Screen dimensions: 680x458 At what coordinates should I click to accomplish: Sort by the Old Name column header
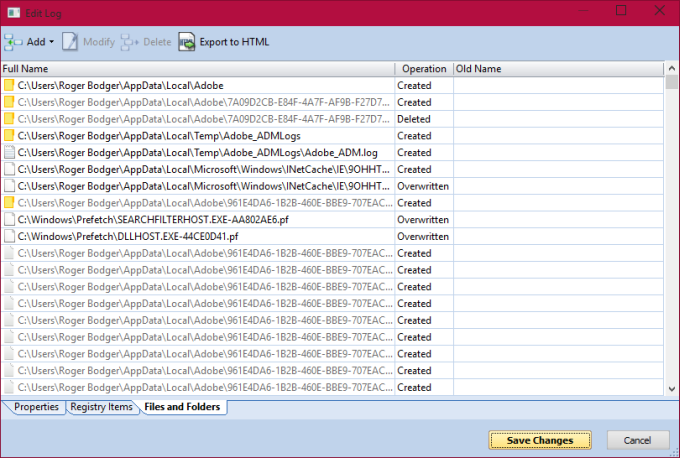pos(559,69)
